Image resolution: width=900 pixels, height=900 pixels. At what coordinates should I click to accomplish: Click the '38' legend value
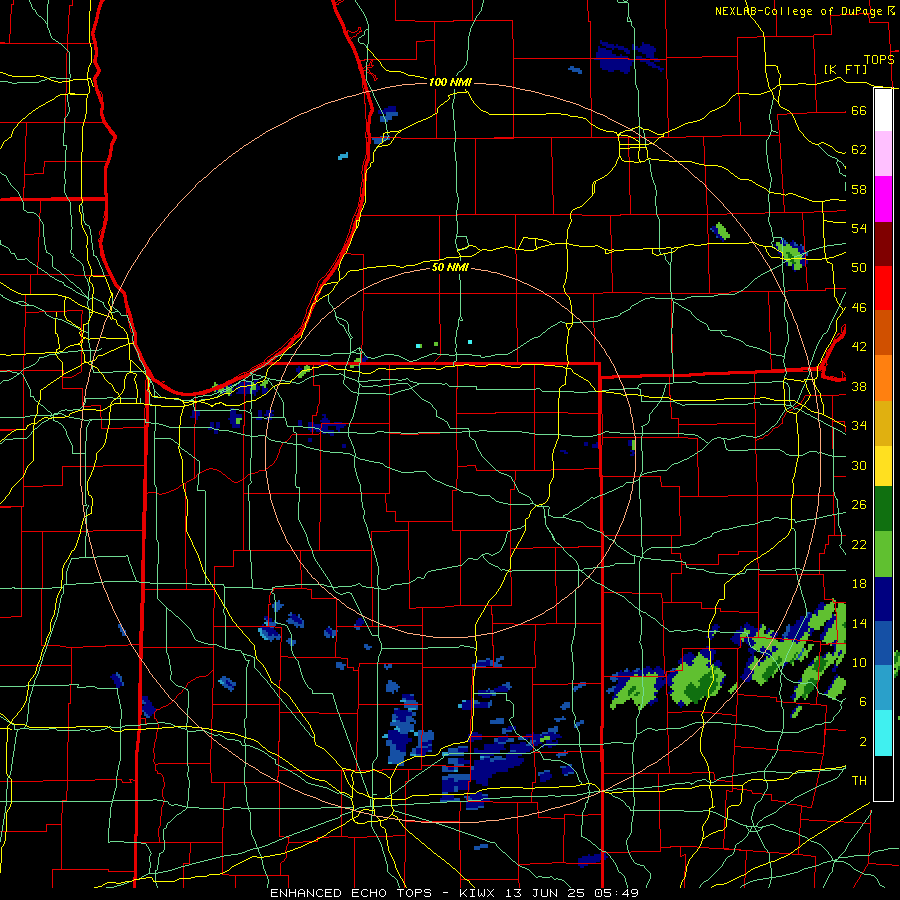tap(859, 386)
